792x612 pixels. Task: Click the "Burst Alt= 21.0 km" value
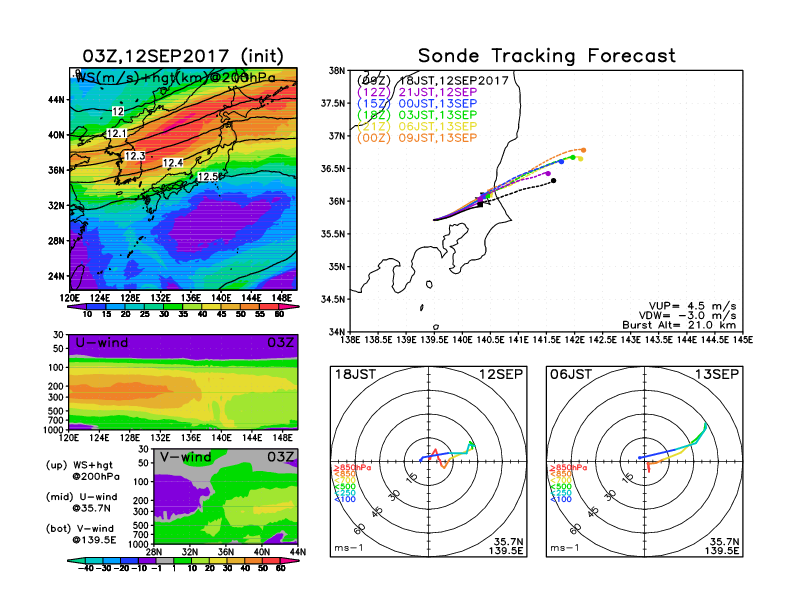(679, 325)
